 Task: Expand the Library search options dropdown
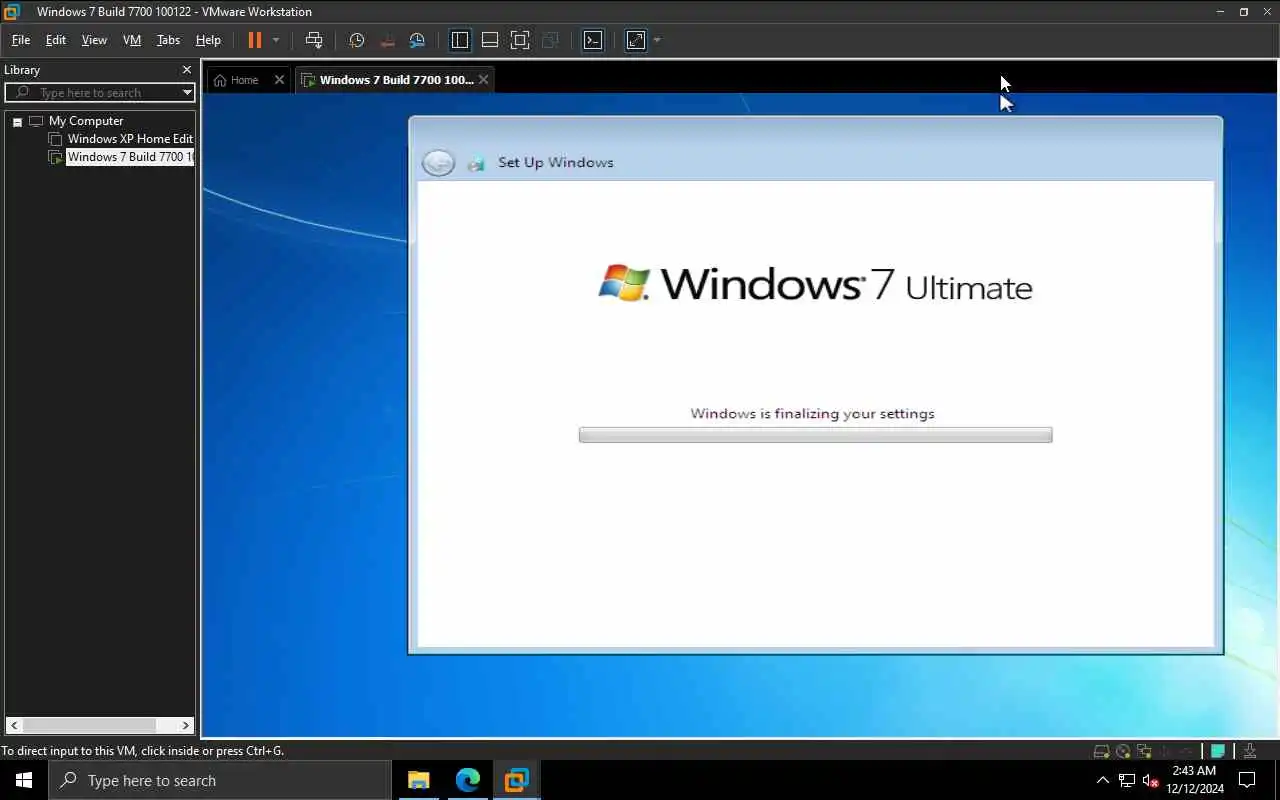[x=187, y=92]
